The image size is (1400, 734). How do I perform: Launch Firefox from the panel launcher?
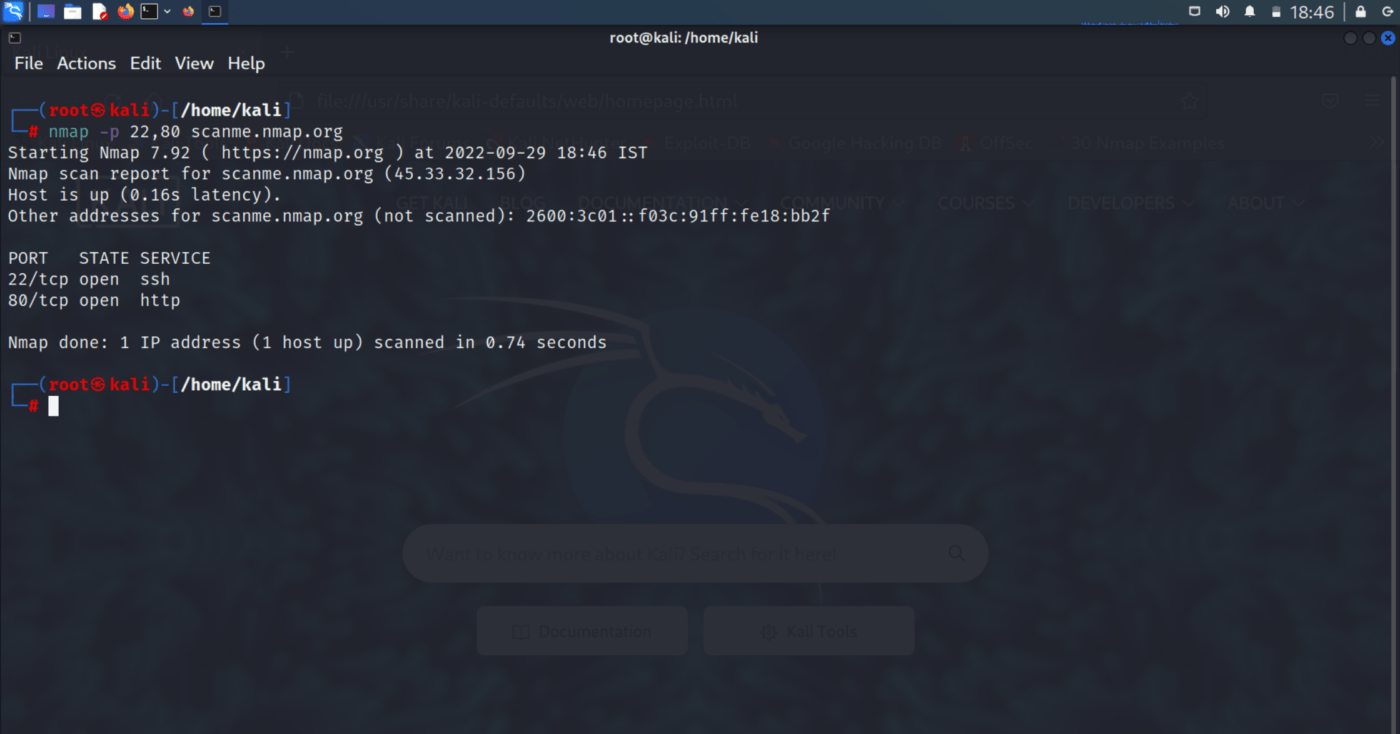pos(125,12)
